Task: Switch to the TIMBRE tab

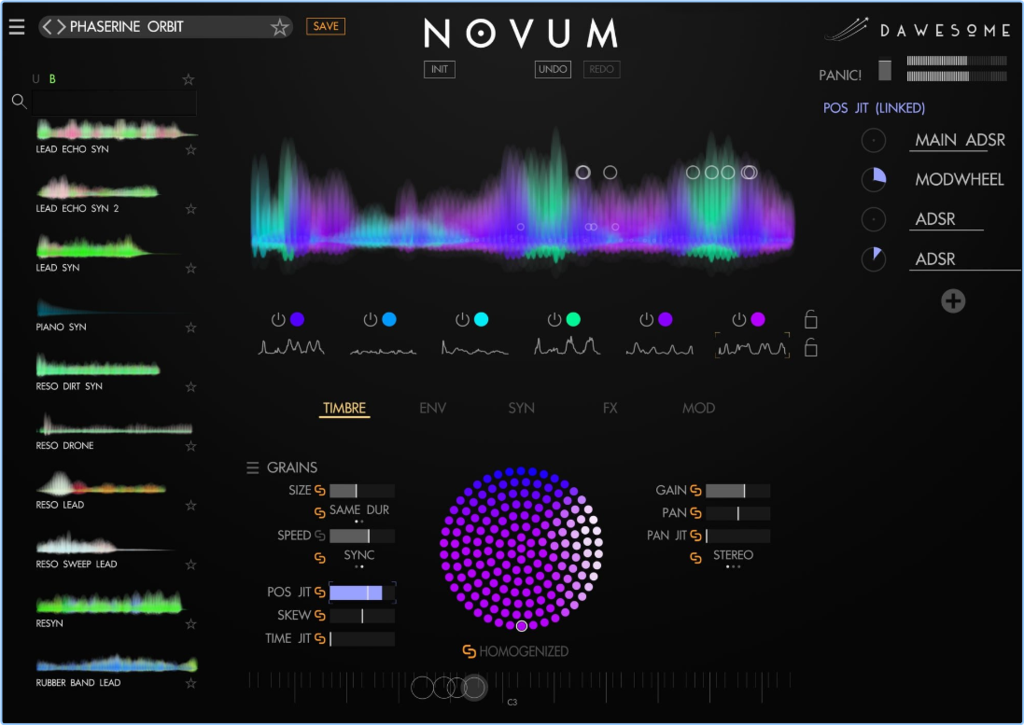Action: click(x=344, y=408)
